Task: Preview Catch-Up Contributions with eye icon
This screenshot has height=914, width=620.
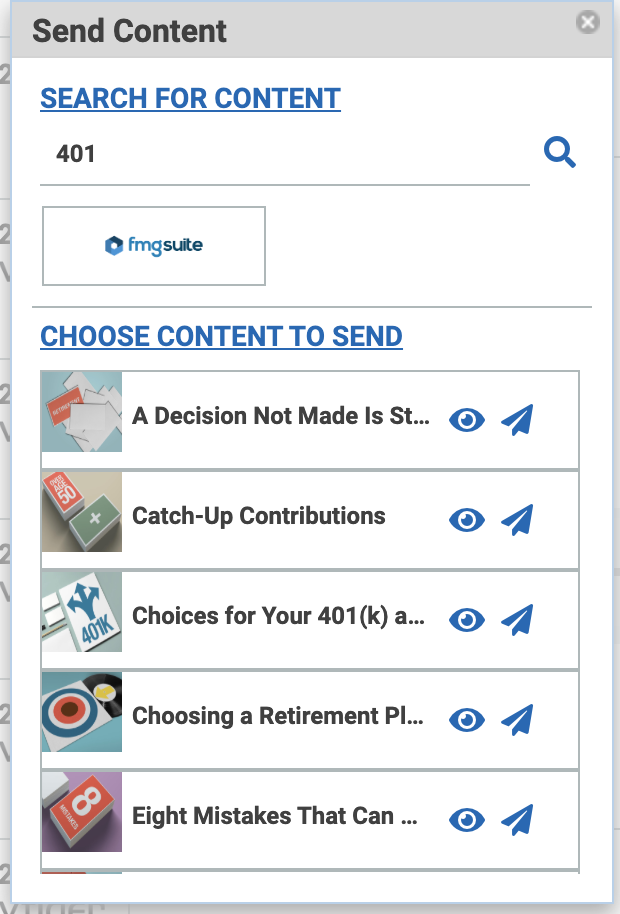Action: pyautogui.click(x=466, y=520)
